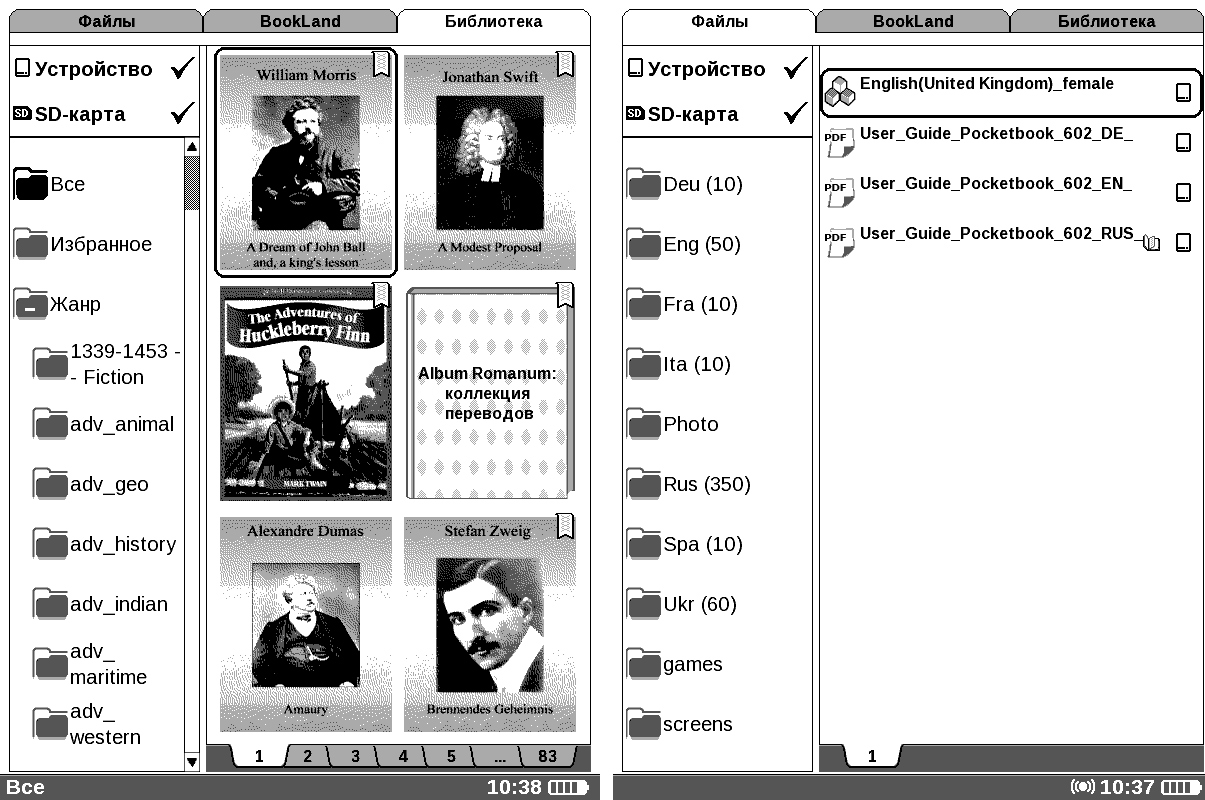1205x800 pixels.
Task: Click the wireless signal icon beside 10:37
Action: (x=1082, y=787)
